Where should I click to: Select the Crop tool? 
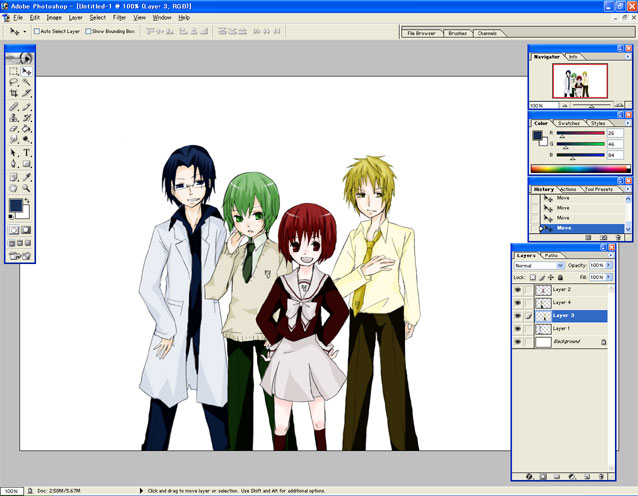click(14, 93)
